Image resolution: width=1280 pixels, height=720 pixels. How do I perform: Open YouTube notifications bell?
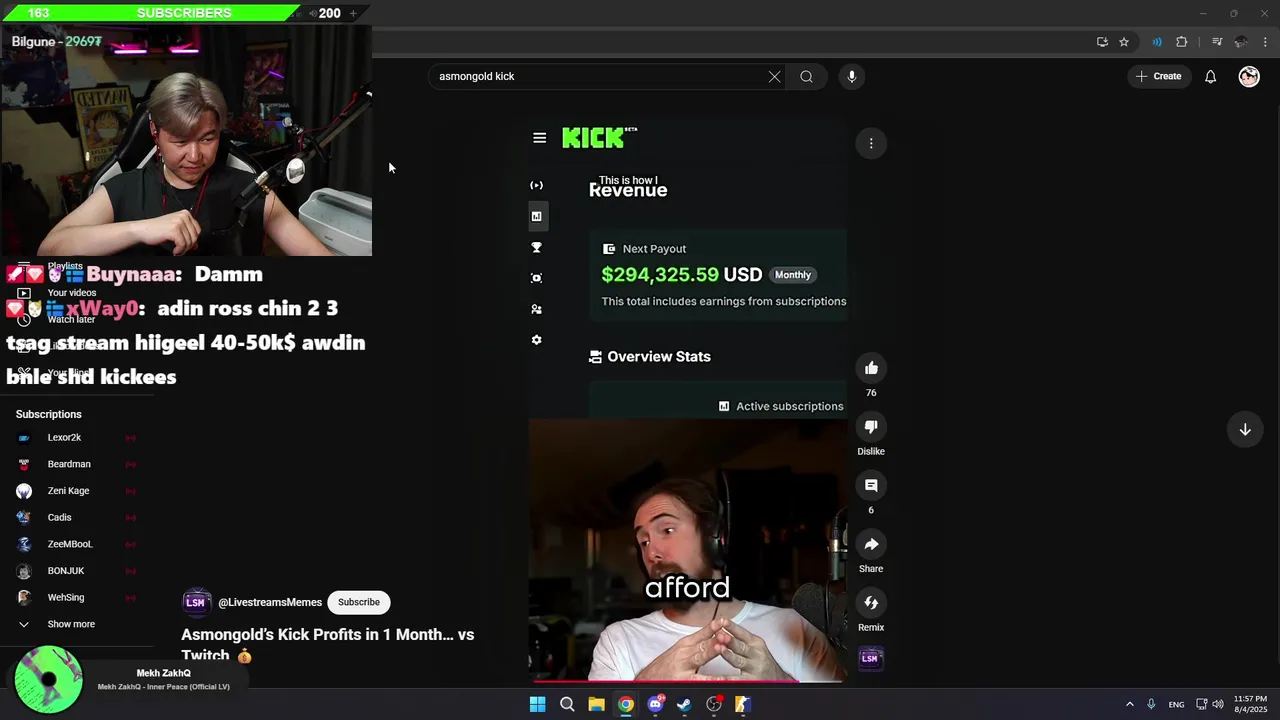click(x=1210, y=76)
